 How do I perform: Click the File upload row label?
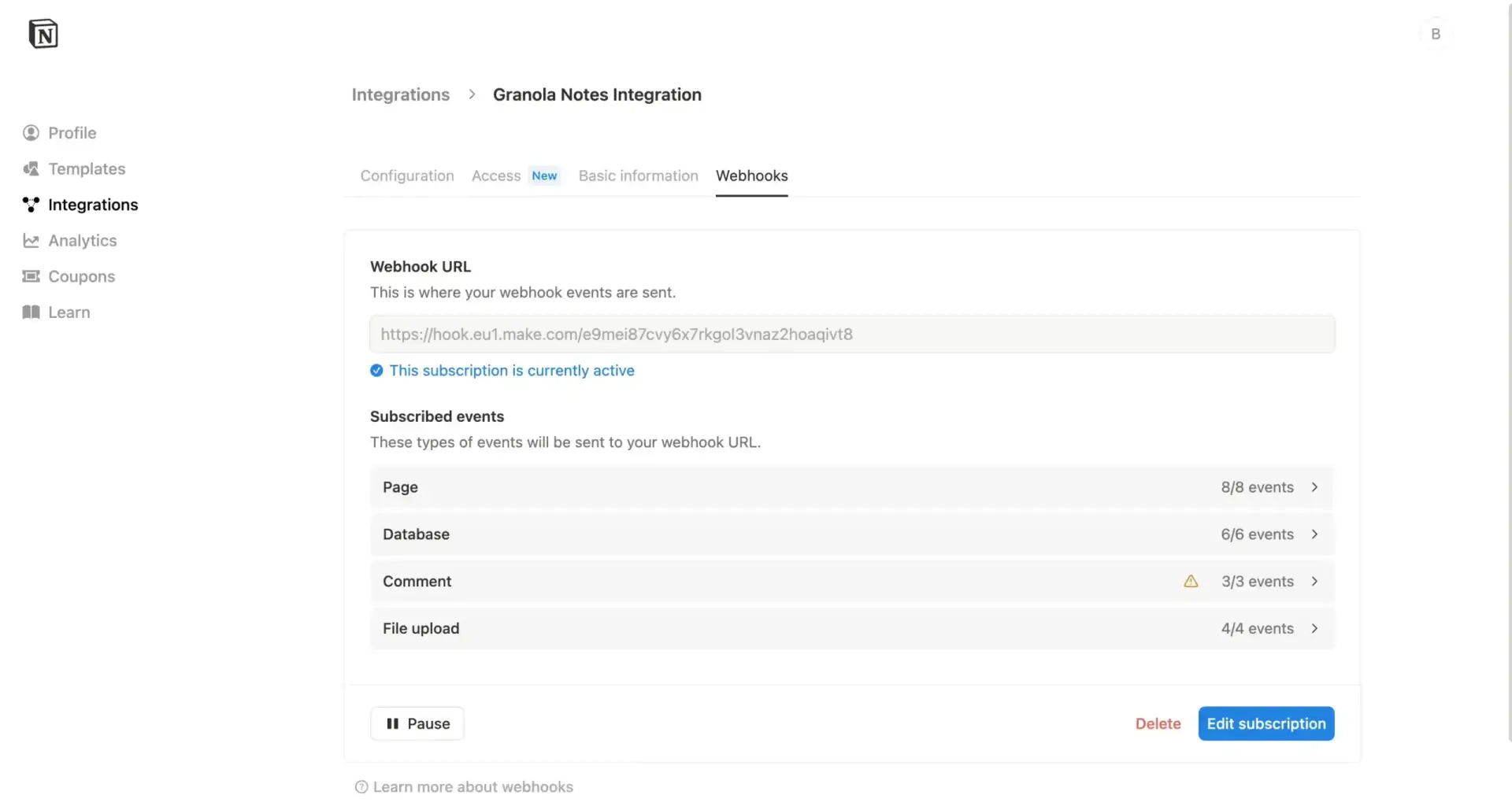click(x=421, y=629)
